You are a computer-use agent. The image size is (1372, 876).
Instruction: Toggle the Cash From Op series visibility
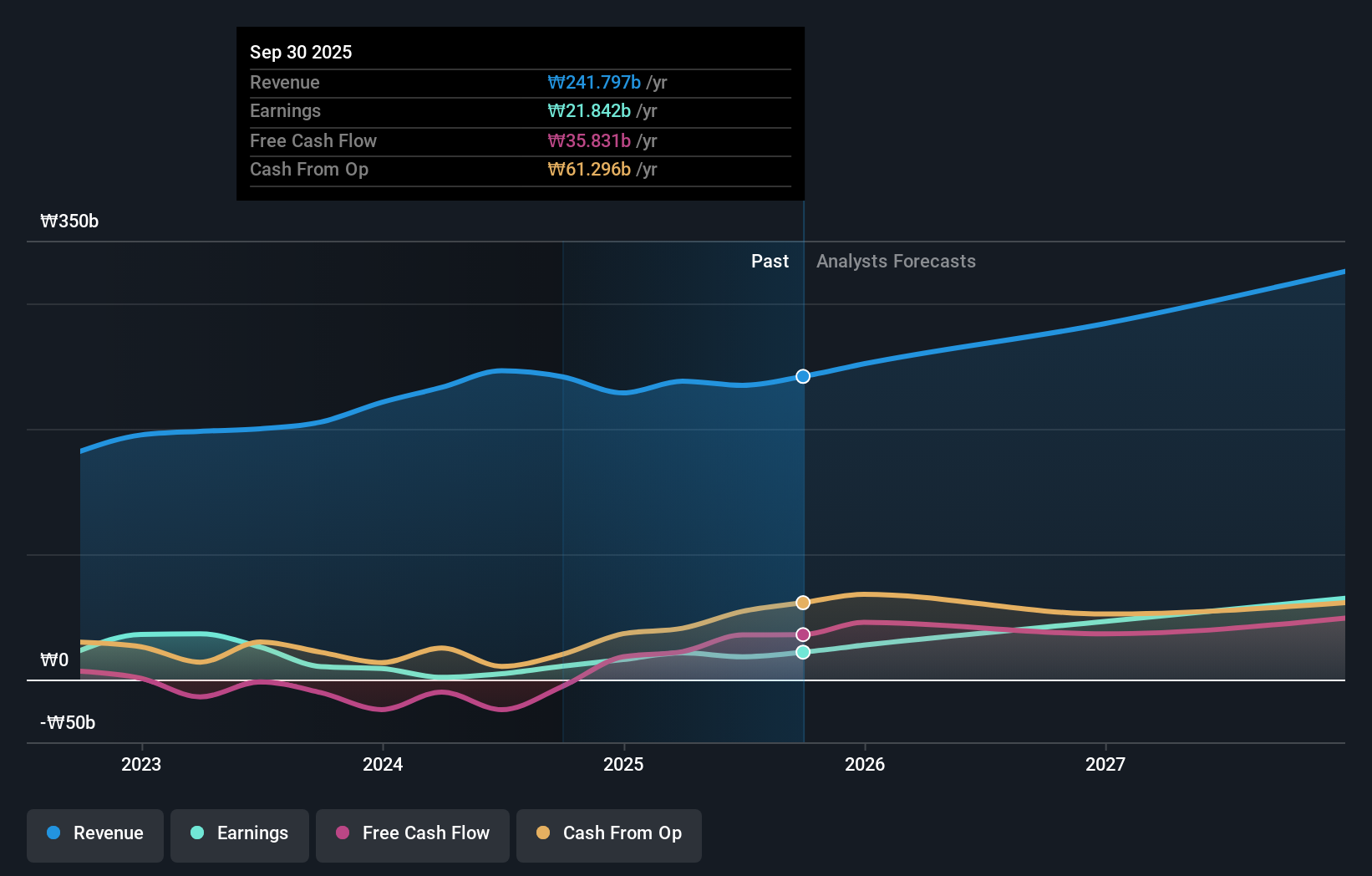[x=609, y=833]
